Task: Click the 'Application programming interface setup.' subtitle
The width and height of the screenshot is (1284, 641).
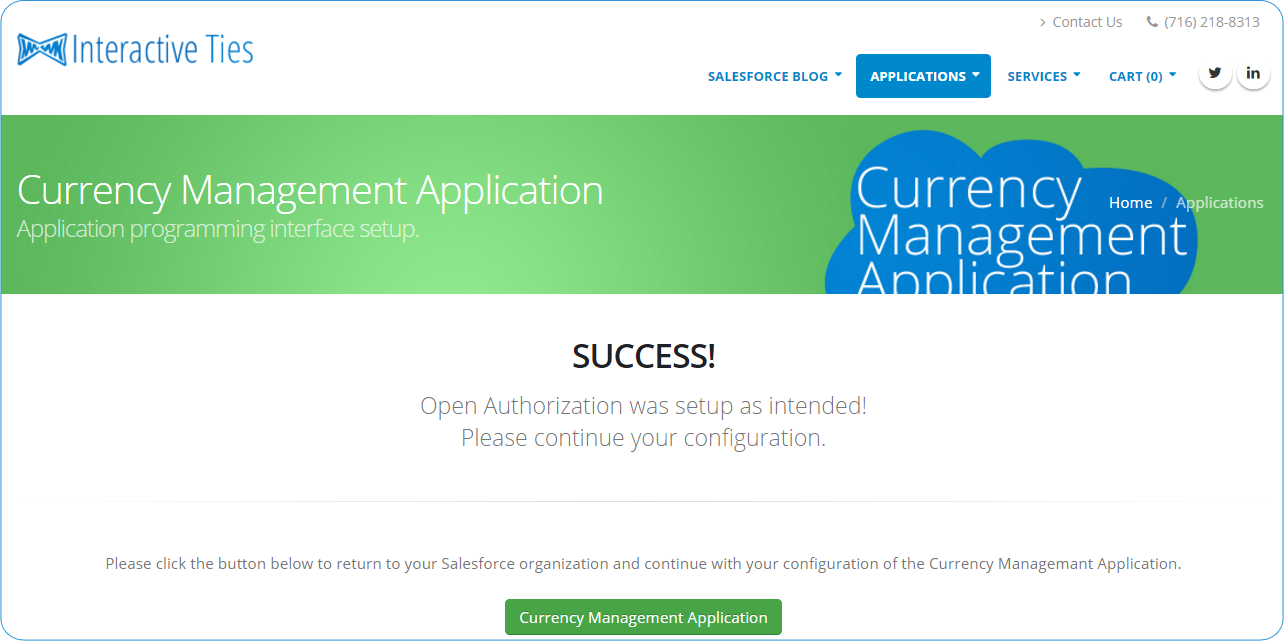Action: [x=218, y=229]
